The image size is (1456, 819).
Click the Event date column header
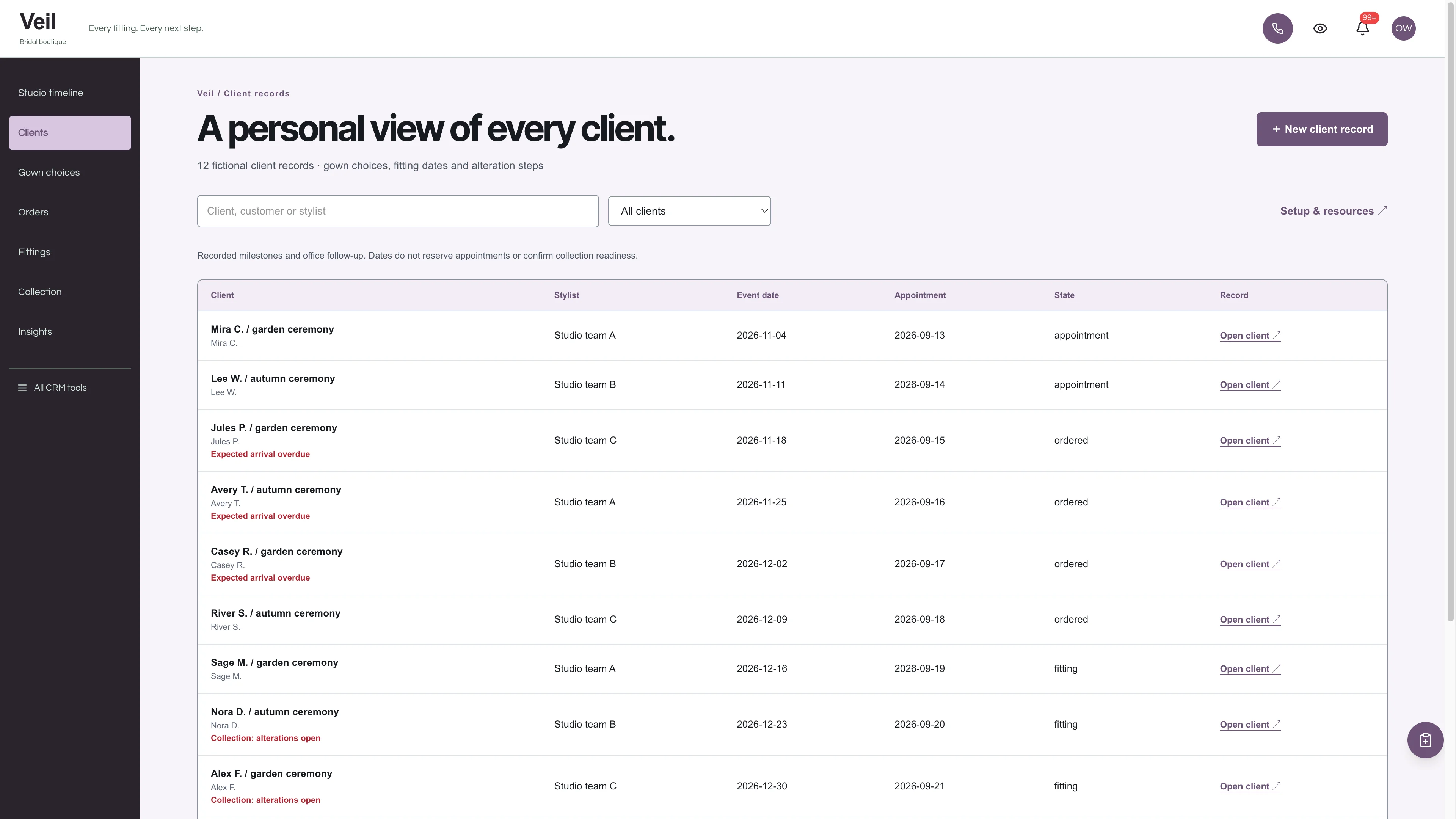coord(758,295)
